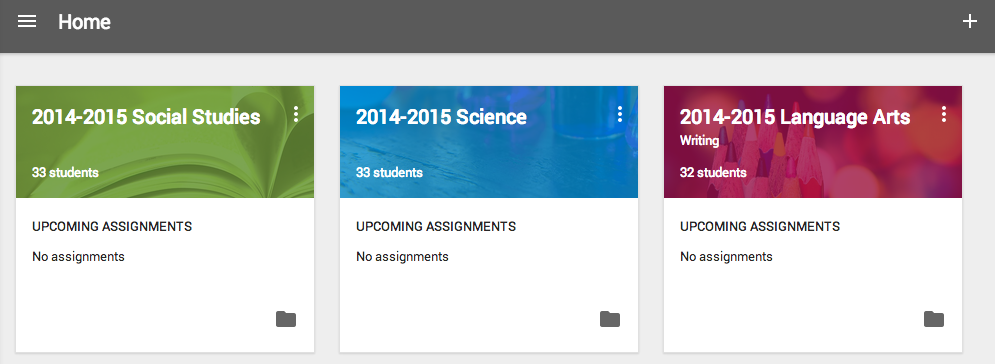Click the Home page title
The image size is (995, 364).
[x=84, y=22]
